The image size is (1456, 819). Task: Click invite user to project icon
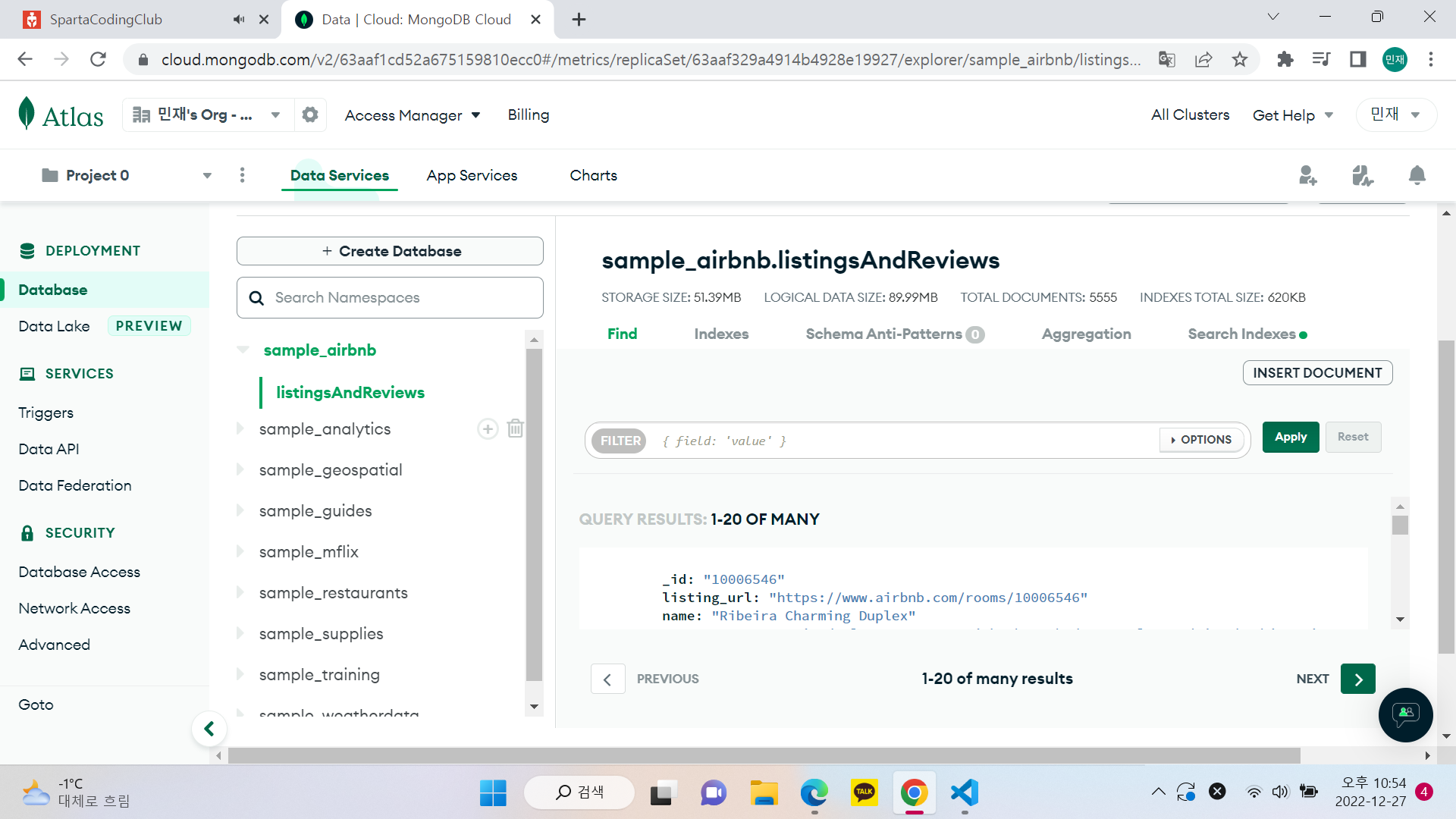[1308, 175]
